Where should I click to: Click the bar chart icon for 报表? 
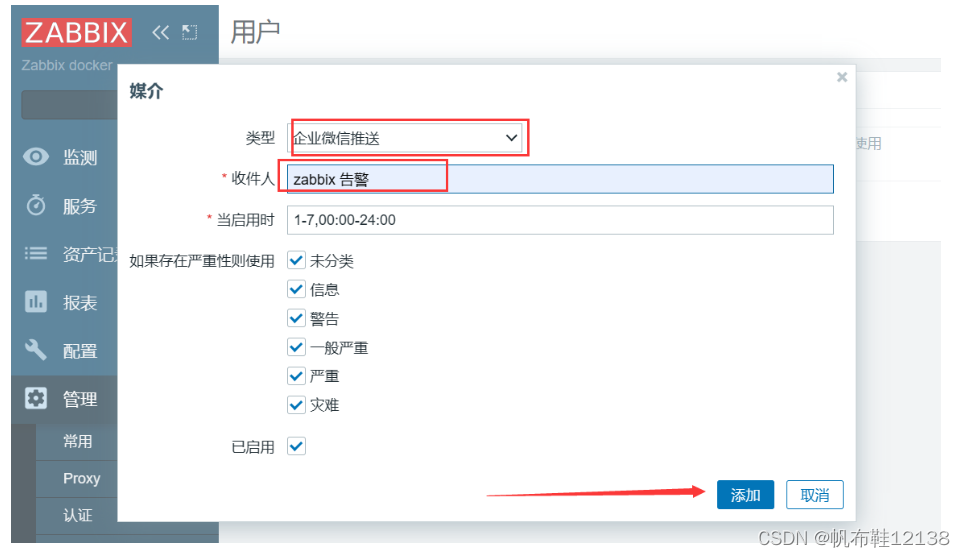coord(36,302)
